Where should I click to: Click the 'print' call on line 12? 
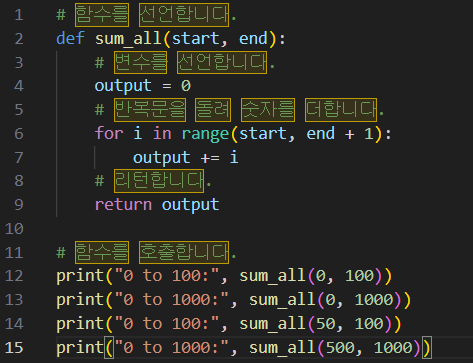80,276
